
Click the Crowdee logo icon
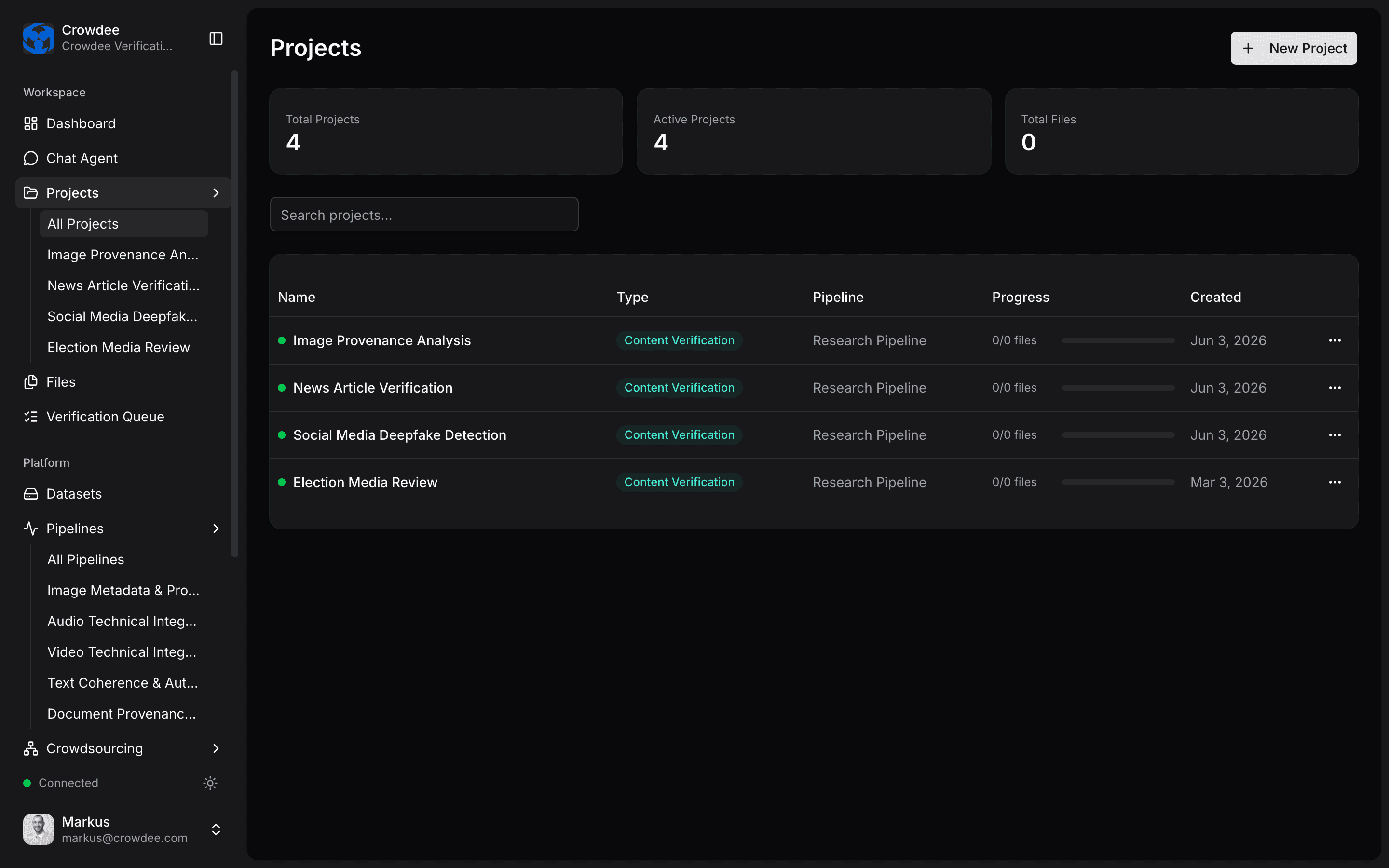(39, 38)
